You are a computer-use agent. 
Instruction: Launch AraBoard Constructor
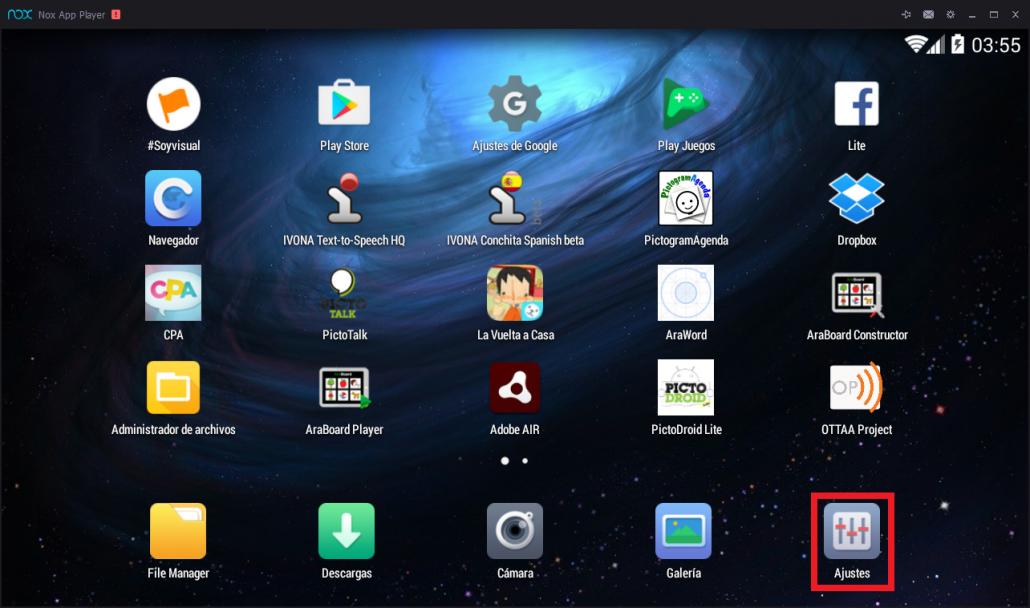[x=857, y=295]
